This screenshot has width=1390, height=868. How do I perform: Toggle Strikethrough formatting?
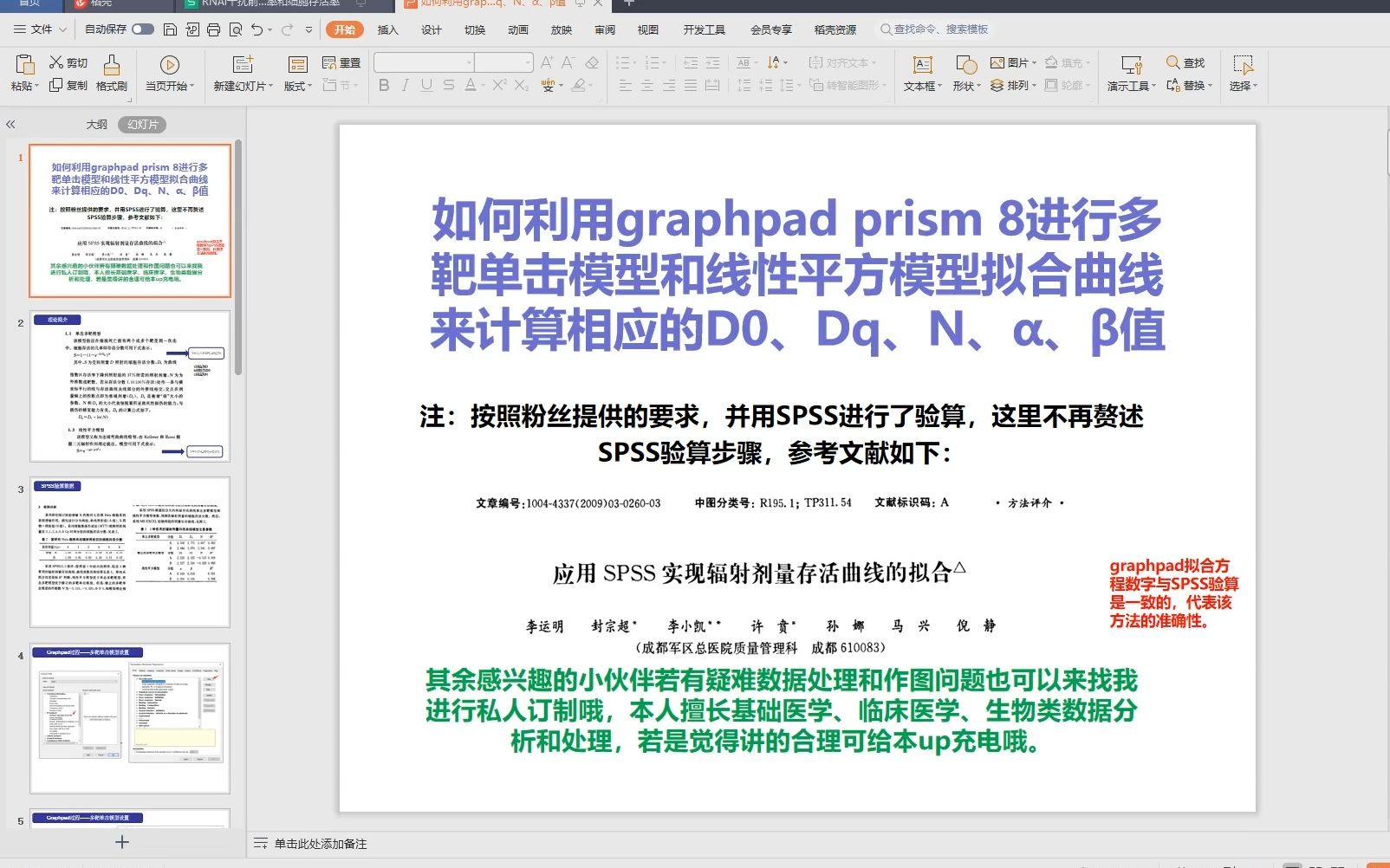click(448, 85)
